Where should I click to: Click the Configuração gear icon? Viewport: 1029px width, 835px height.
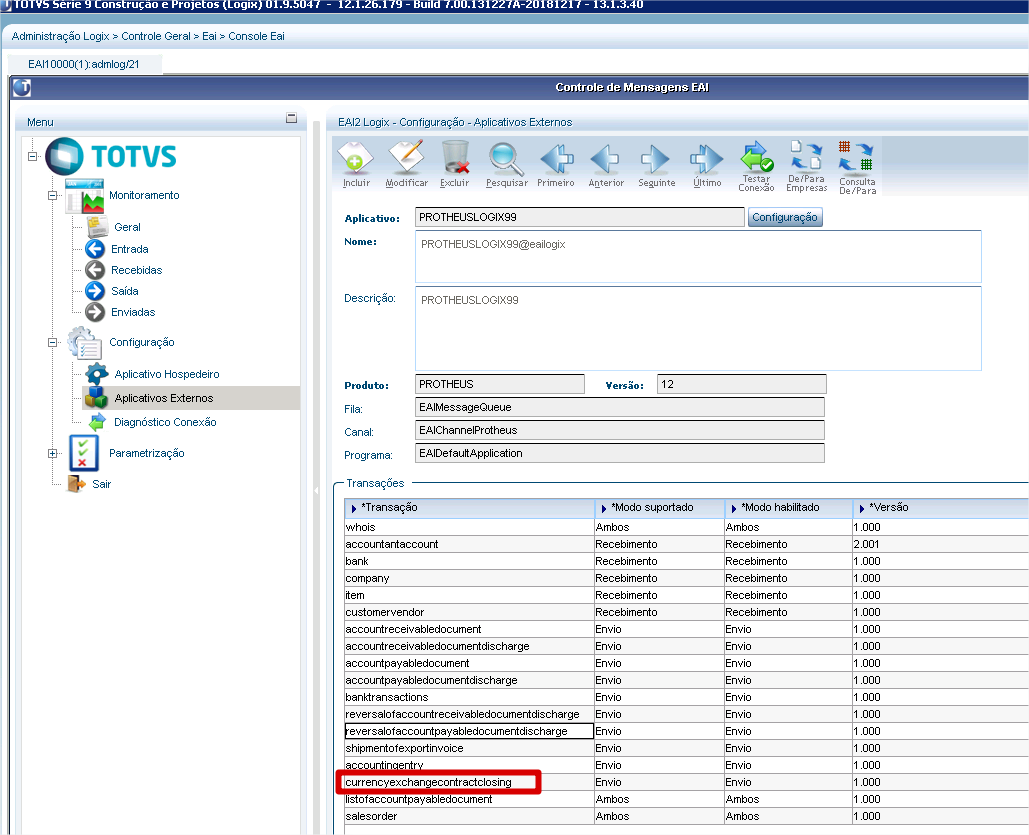85,343
